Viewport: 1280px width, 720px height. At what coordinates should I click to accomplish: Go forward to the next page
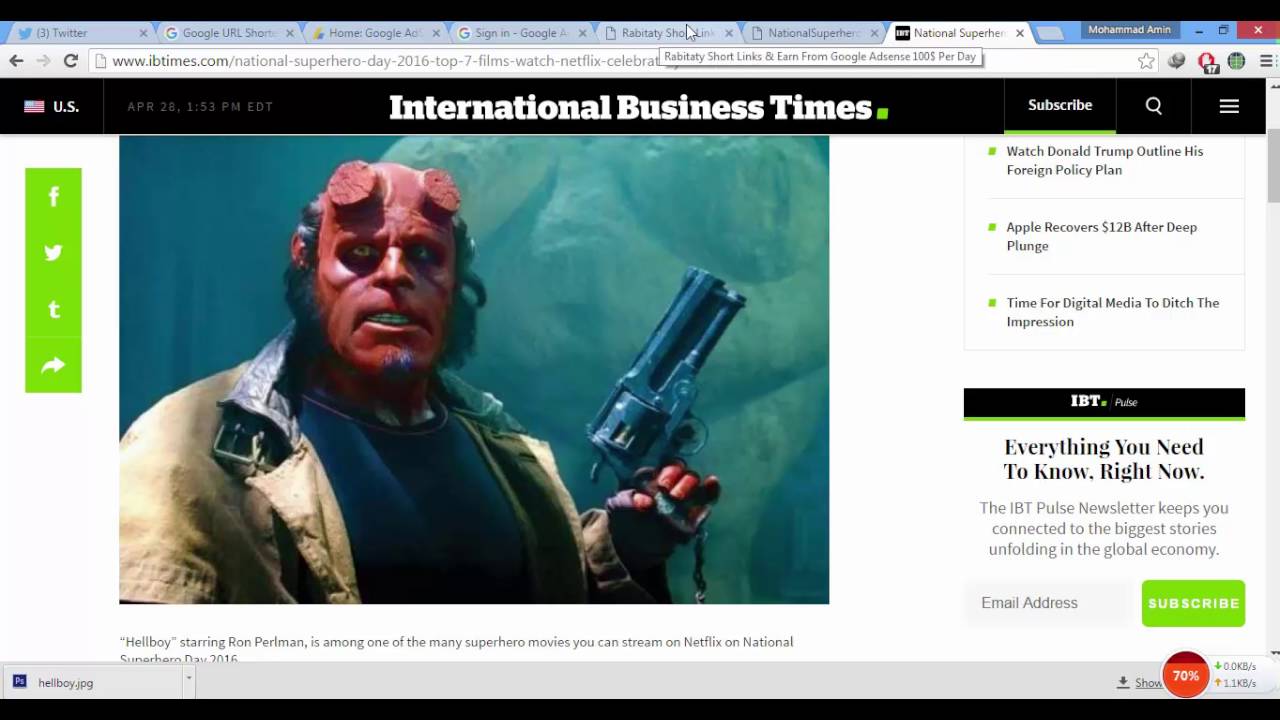coord(43,61)
